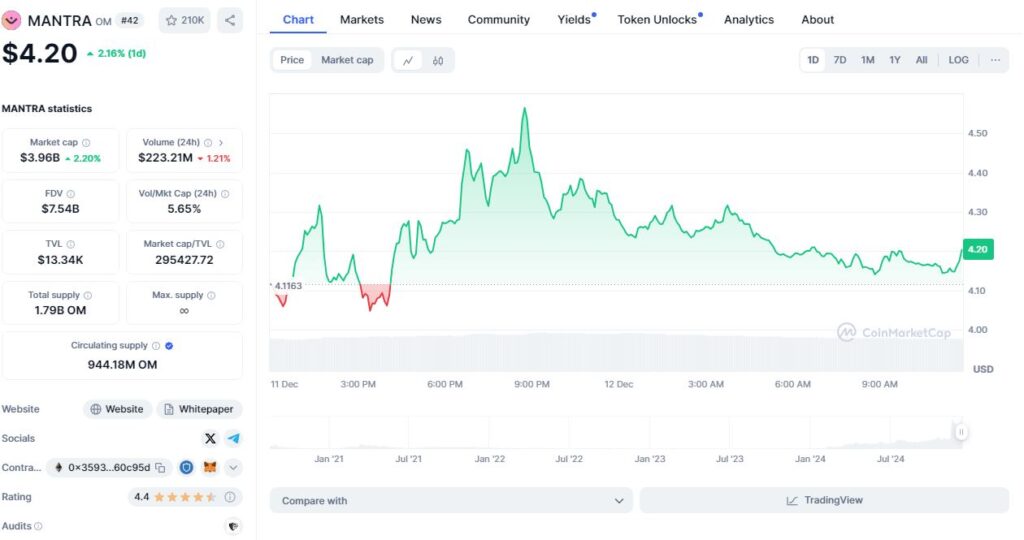Open MANTRA's X (Twitter) profile

[210, 439]
